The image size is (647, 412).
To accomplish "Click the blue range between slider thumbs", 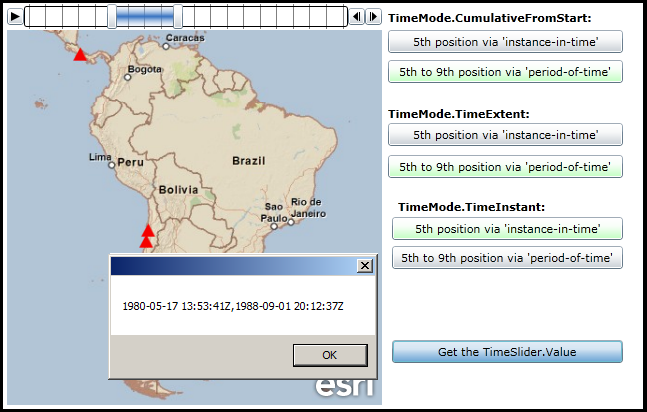I will pyautogui.click(x=144, y=16).
